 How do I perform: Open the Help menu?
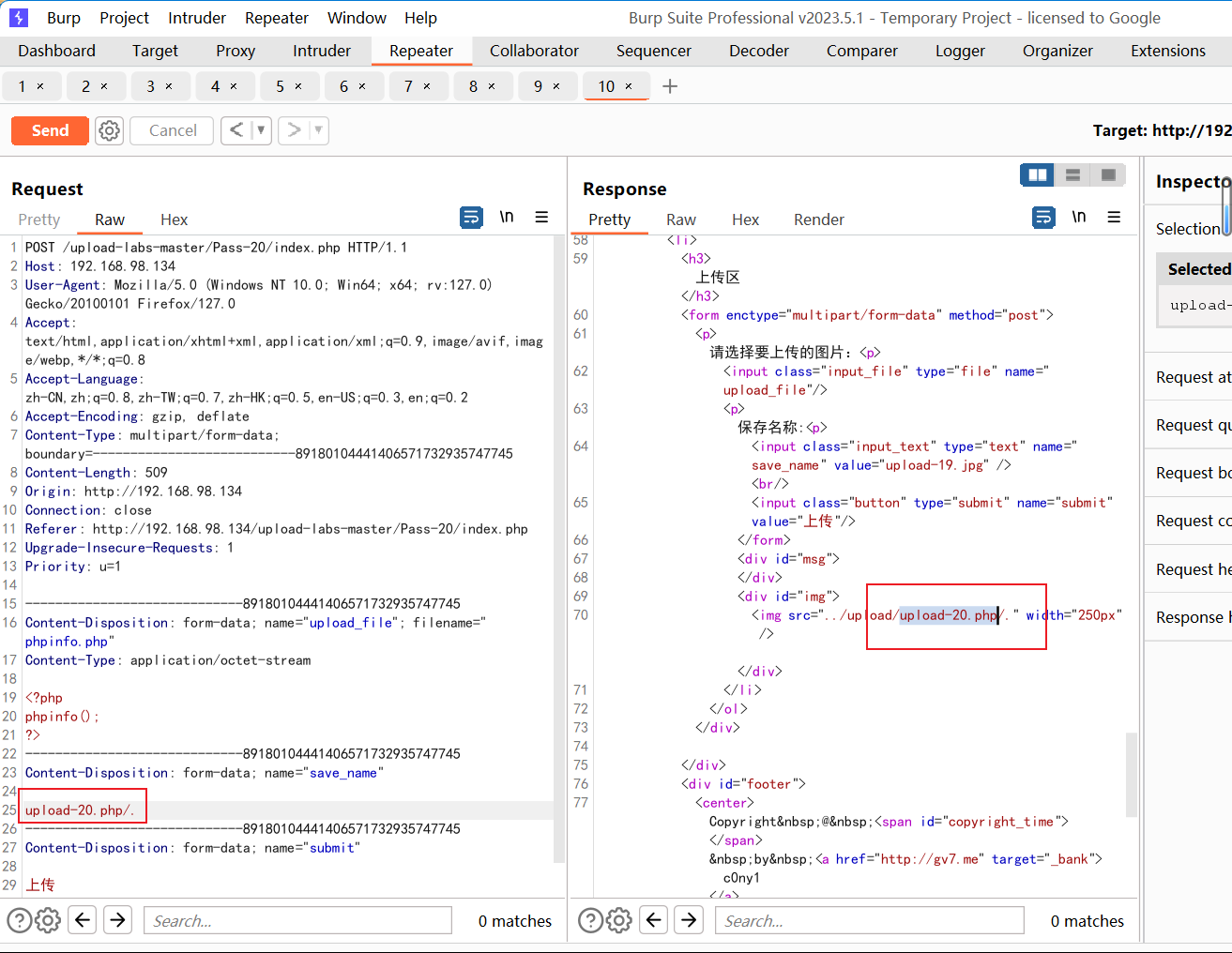tap(420, 18)
